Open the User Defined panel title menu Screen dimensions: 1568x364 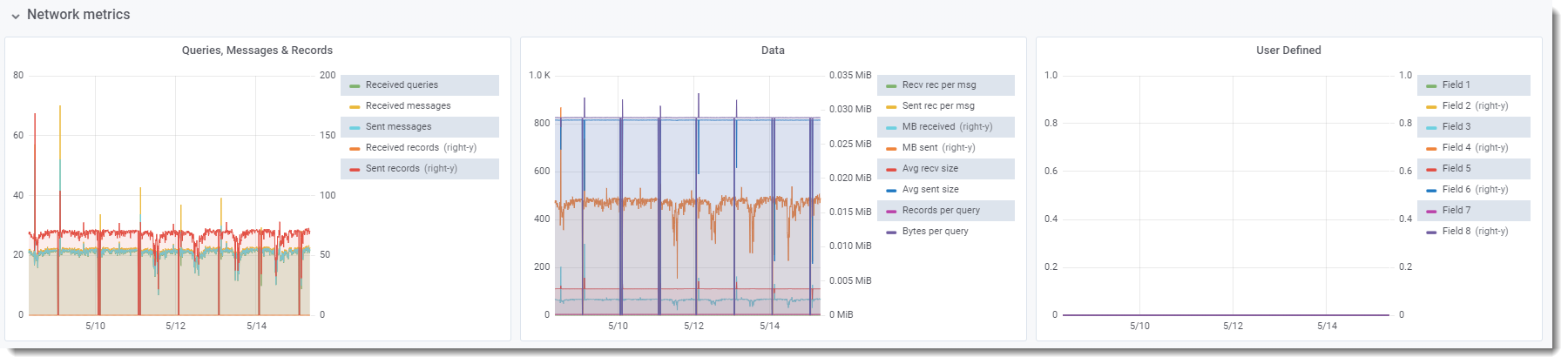(x=1288, y=51)
